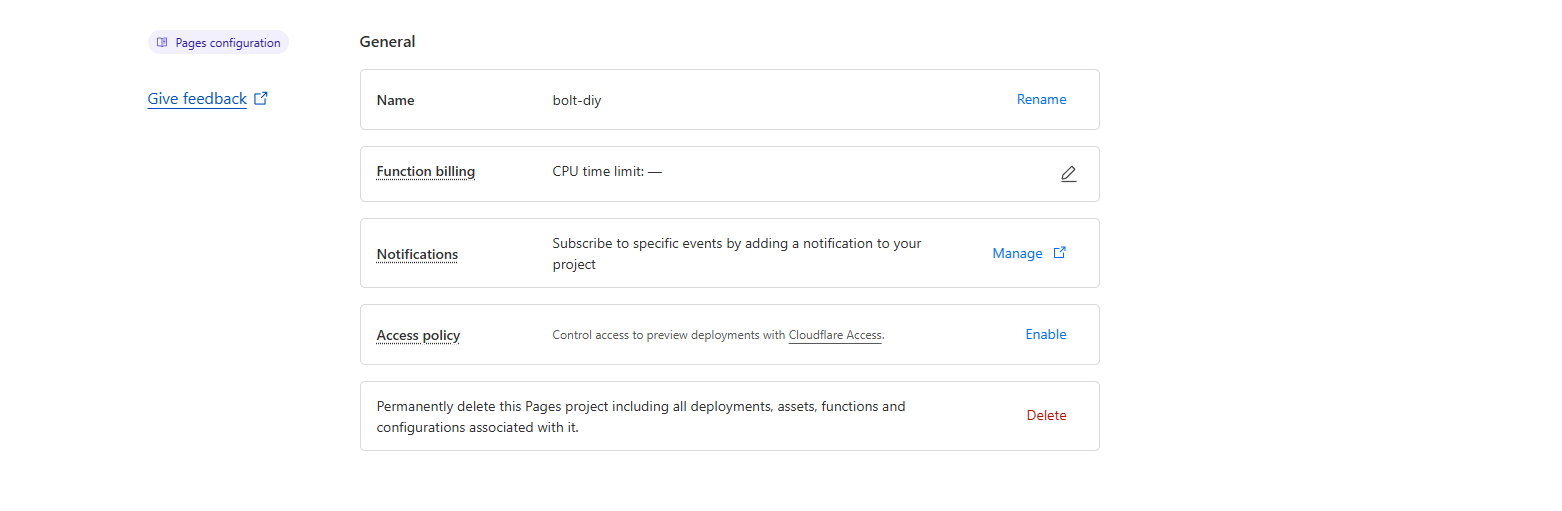Open Manage notifications link
This screenshot has width=1562, height=511.
1017,253
